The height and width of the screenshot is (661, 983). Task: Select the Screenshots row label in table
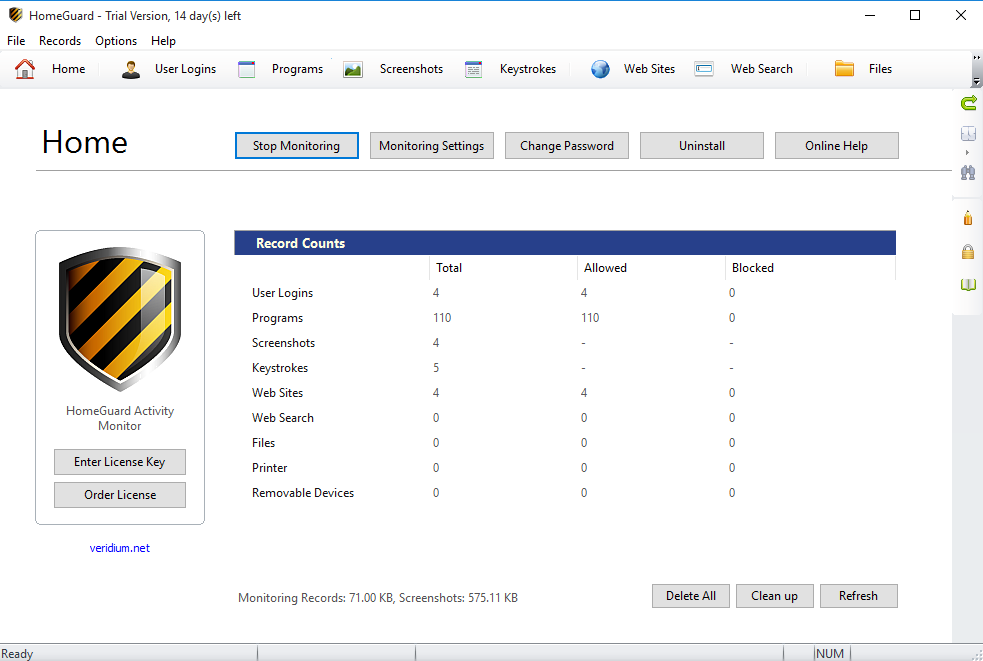pyautogui.click(x=283, y=343)
